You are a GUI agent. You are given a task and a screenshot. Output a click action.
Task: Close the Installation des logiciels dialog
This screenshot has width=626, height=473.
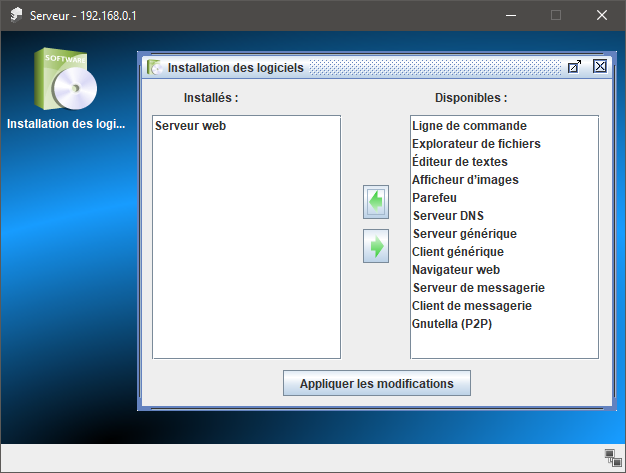[600, 67]
